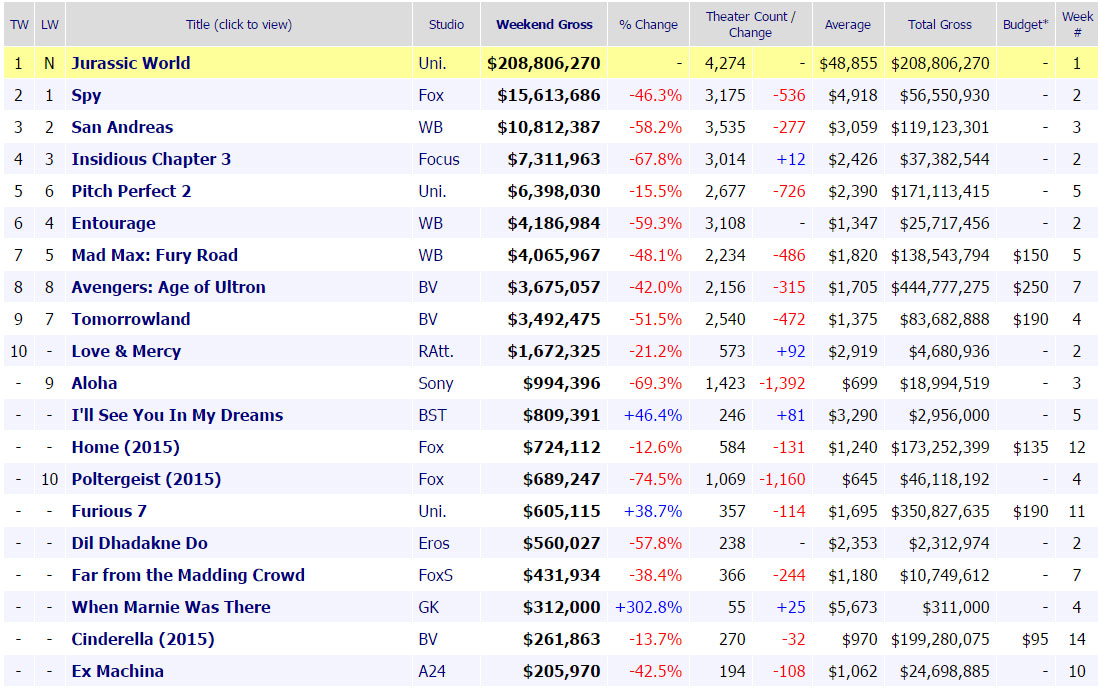View the Pitch Perfect 2 page
This screenshot has height=688, width=1098.
coord(131,191)
